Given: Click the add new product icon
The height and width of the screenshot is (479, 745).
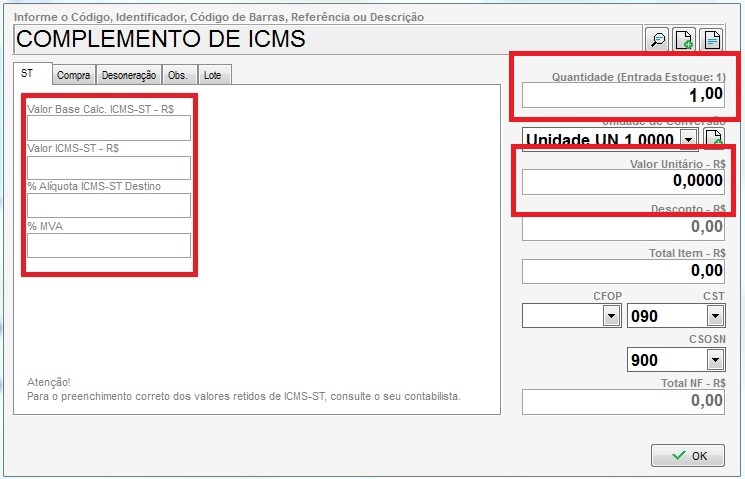Looking at the screenshot, I should pyautogui.click(x=684, y=40).
